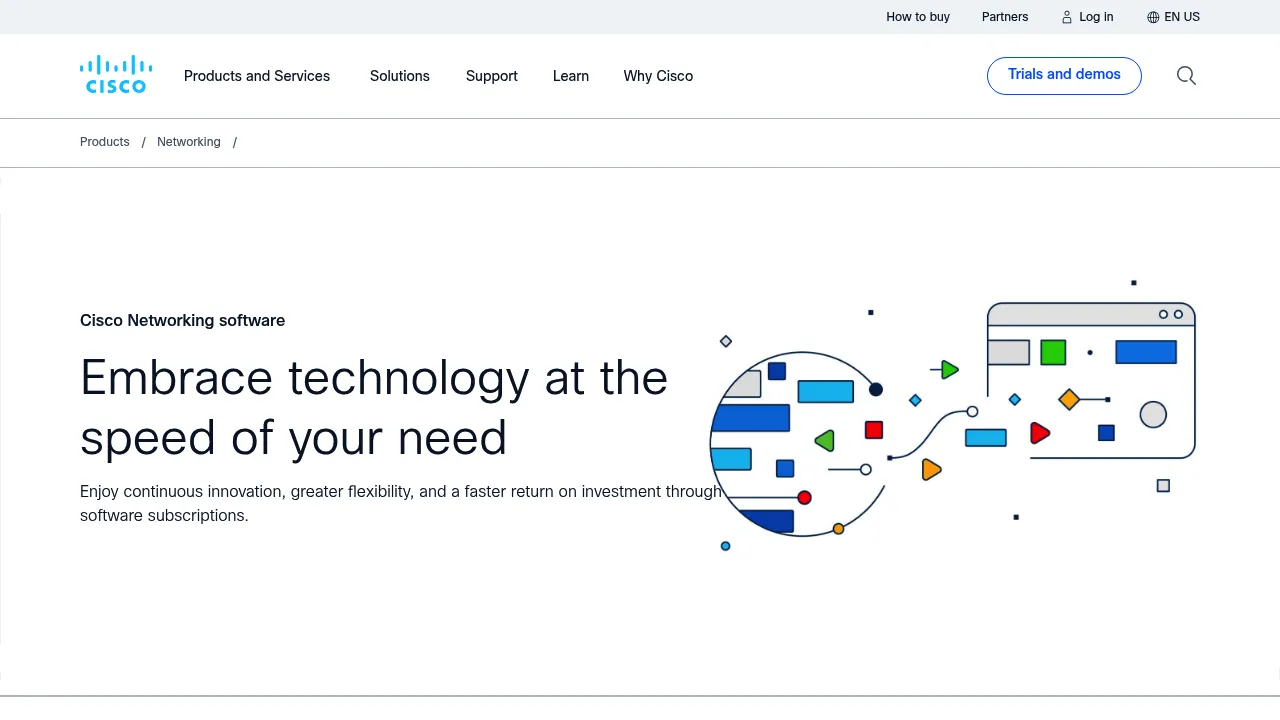The width and height of the screenshot is (1280, 720).
Task: Open the How to buy link
Action: tap(918, 17)
